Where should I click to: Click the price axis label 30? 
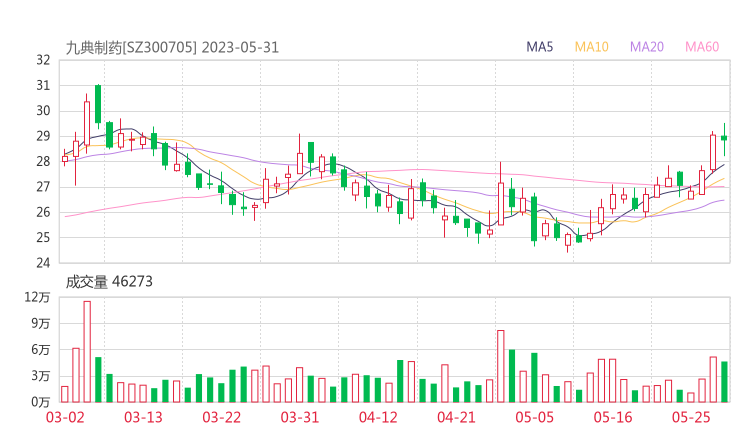click(43, 111)
